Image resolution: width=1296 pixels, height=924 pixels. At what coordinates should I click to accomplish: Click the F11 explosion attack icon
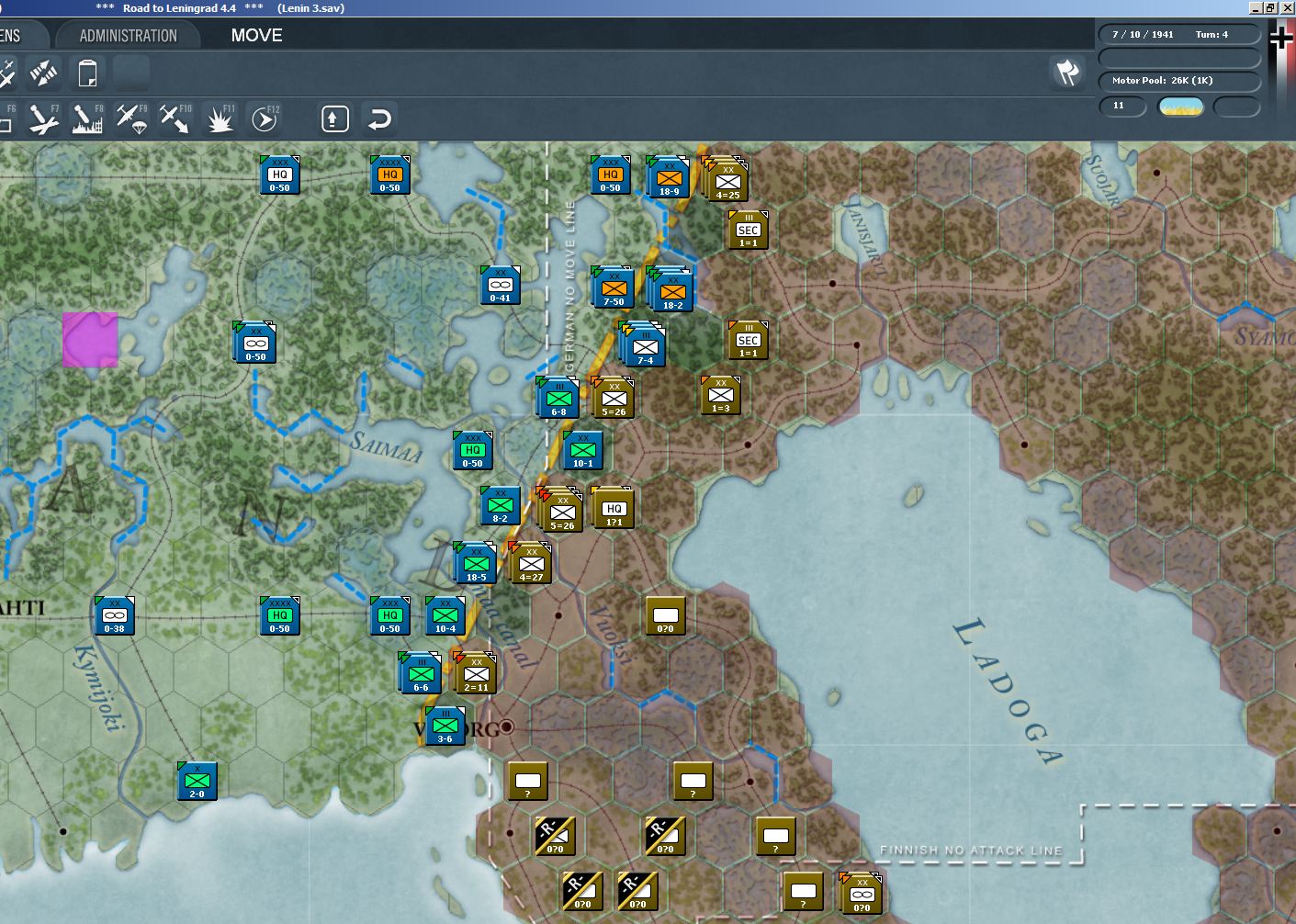(220, 118)
